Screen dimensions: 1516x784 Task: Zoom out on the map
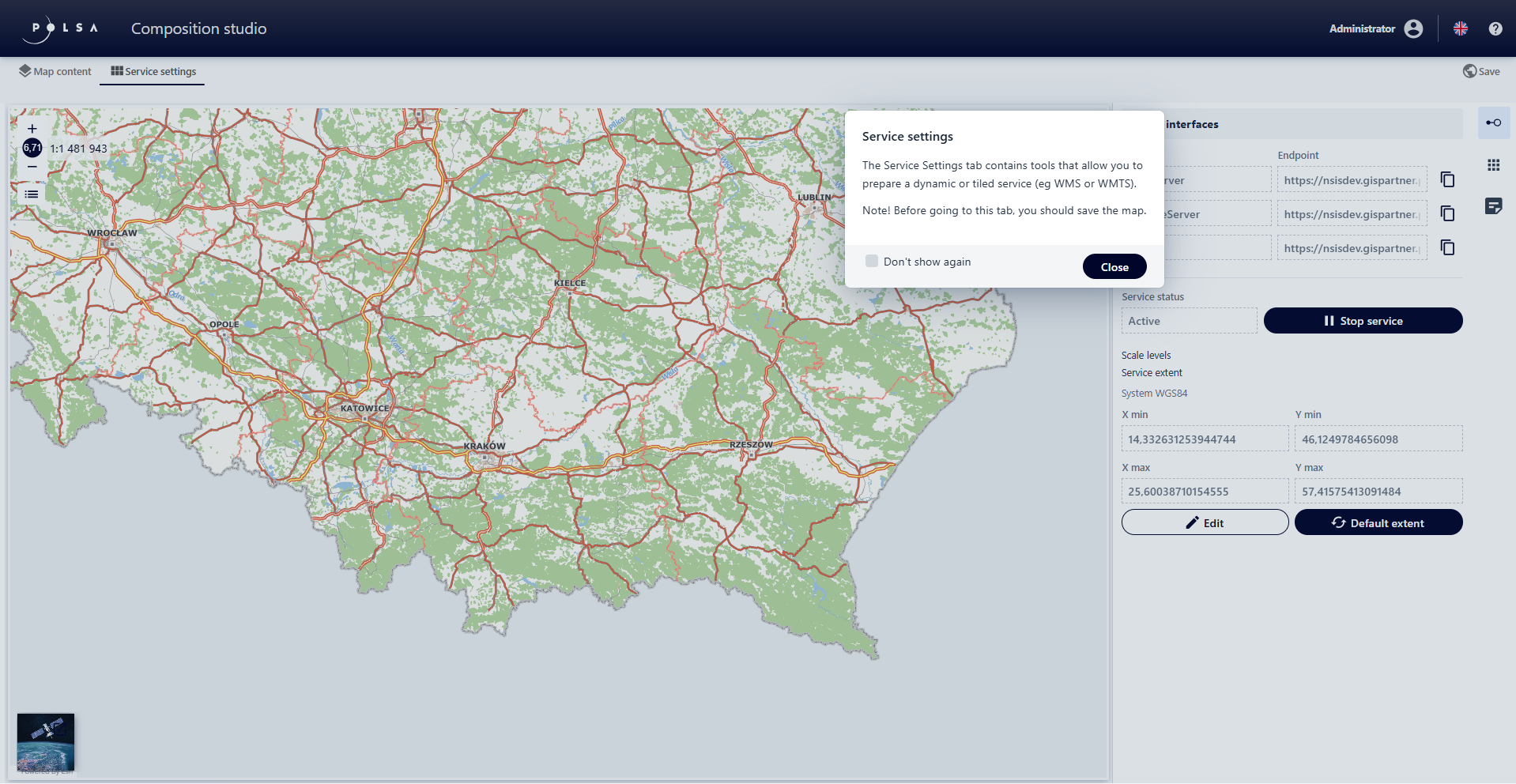(x=32, y=167)
